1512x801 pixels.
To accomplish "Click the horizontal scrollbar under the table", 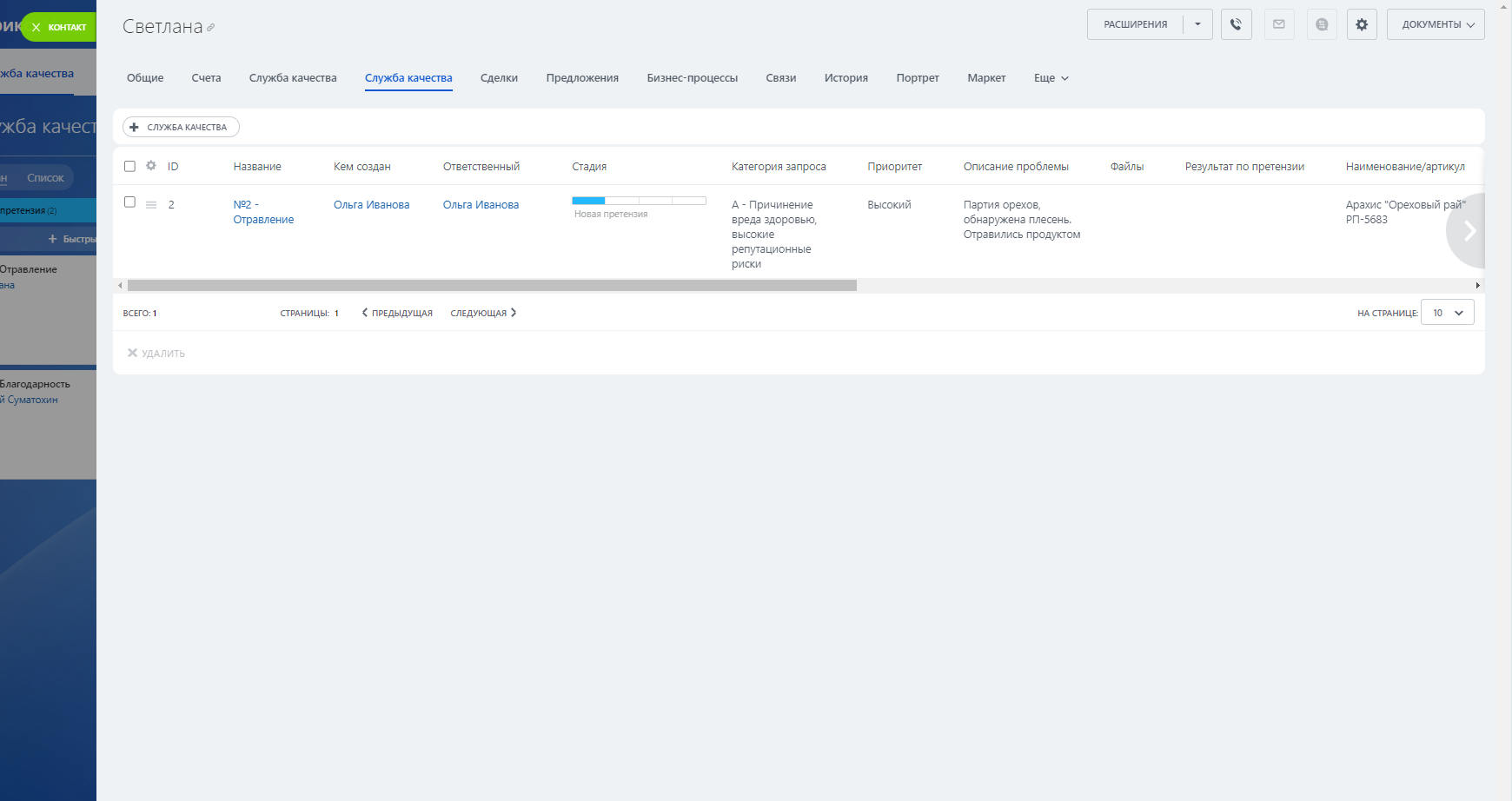I will pos(492,286).
